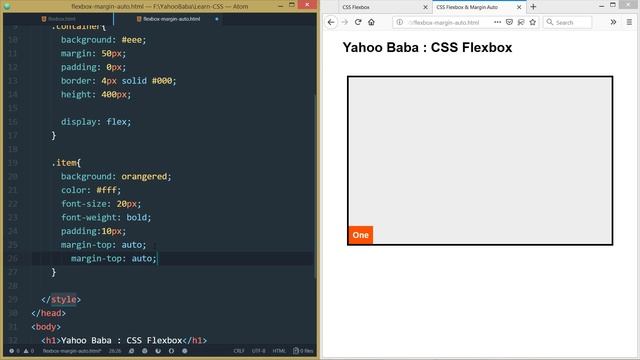Click second round status bar icon
The image size is (640, 360).
tap(144, 351)
